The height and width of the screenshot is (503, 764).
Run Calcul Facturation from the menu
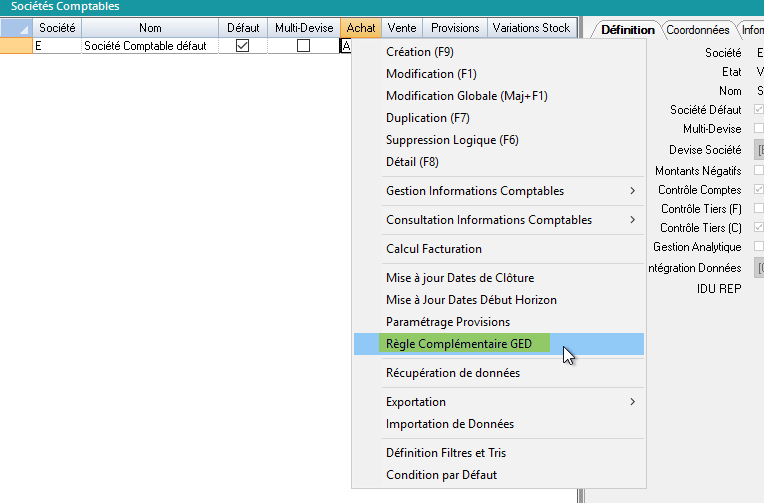point(433,249)
